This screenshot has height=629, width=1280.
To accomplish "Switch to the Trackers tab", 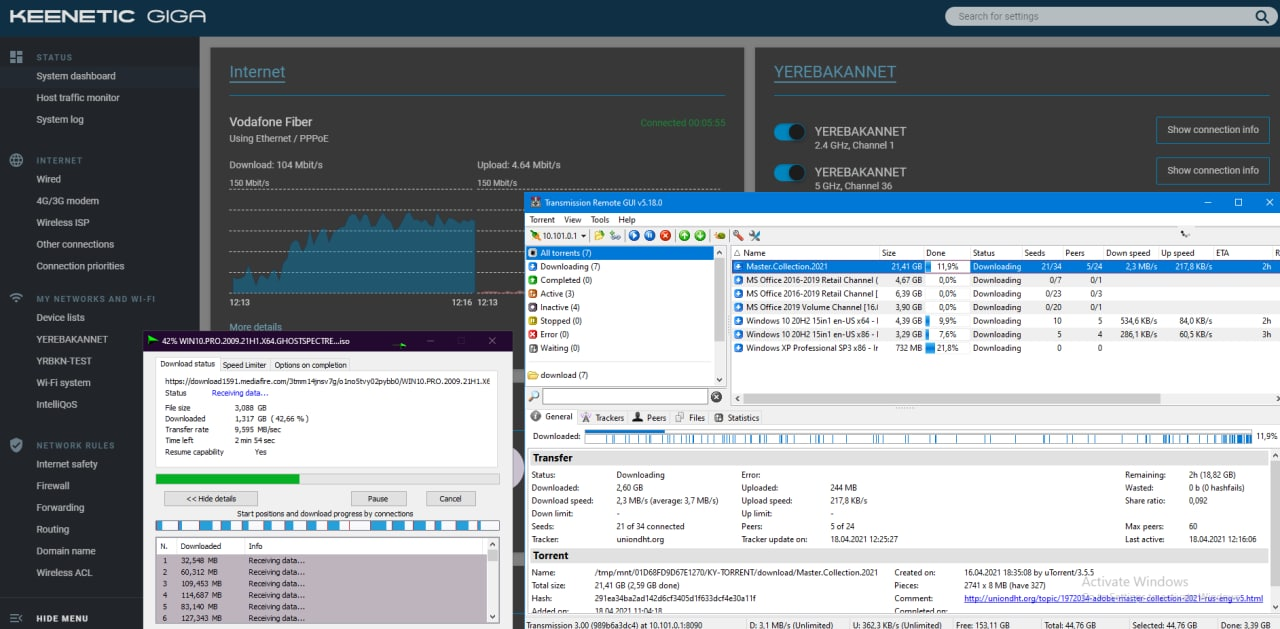I will [x=602, y=417].
